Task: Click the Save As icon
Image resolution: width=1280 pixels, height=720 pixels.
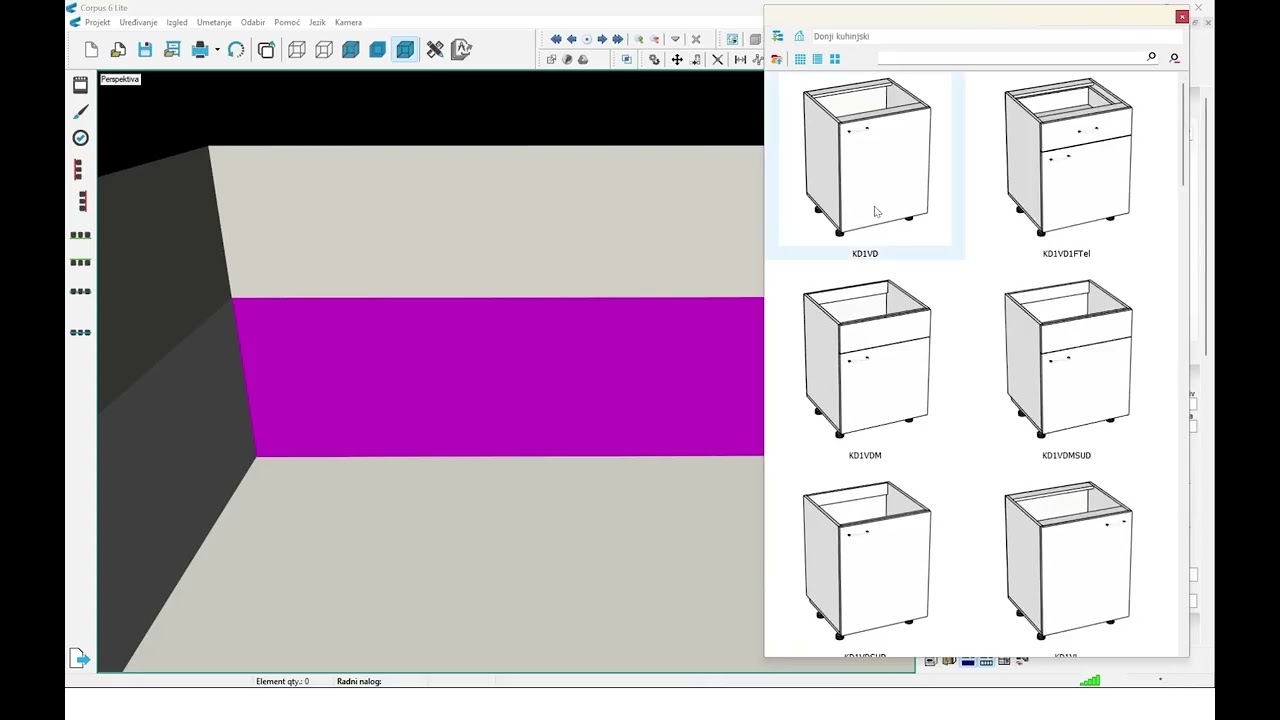Action: (172, 50)
